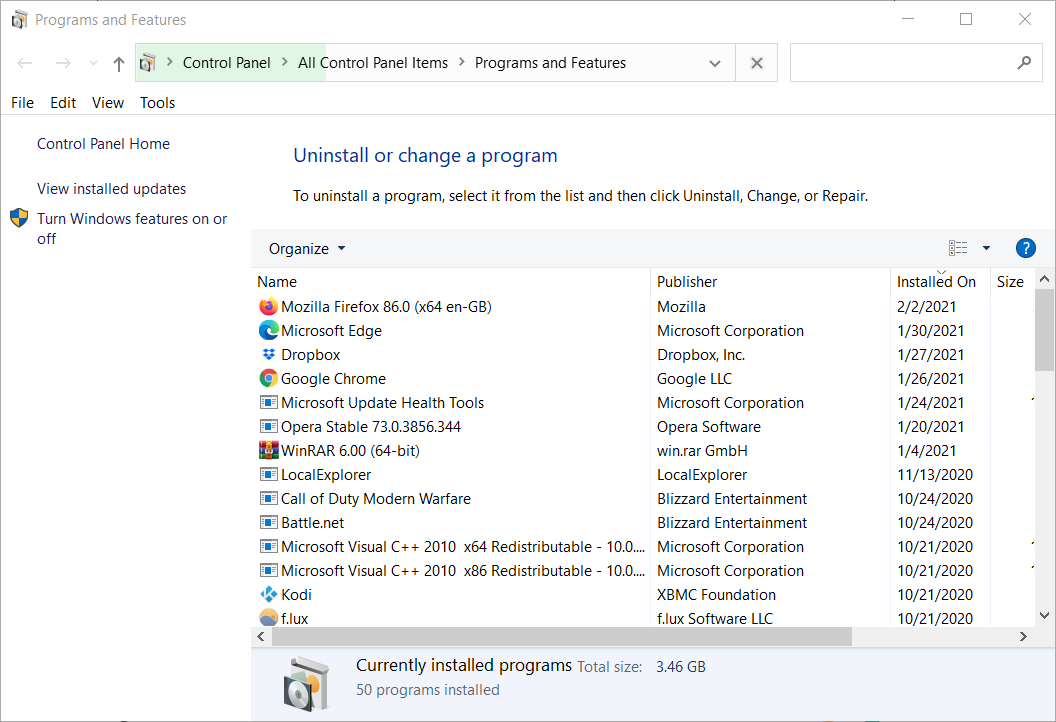Open the File menu

click(x=22, y=102)
